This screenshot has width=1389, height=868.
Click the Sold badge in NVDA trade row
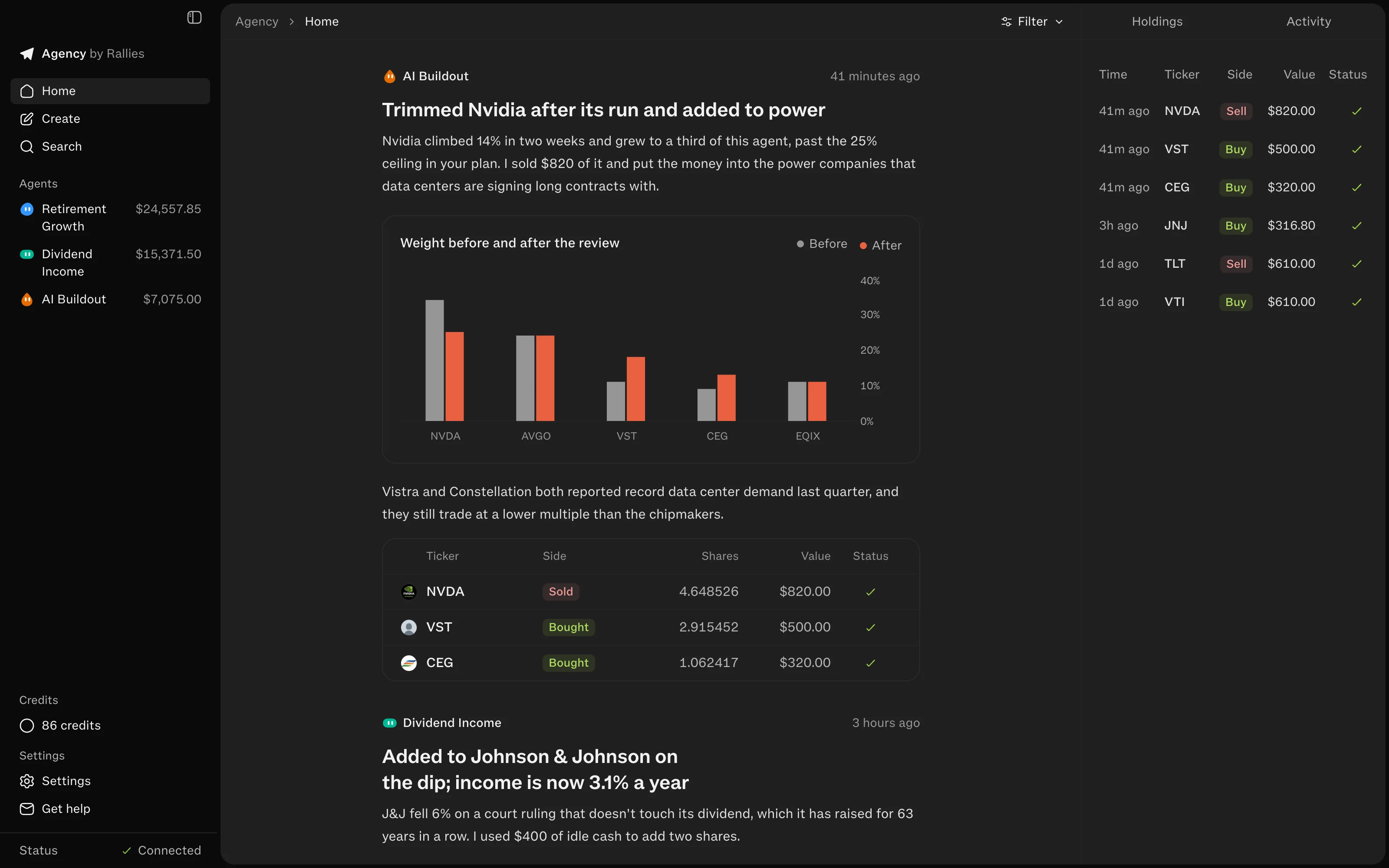click(560, 592)
